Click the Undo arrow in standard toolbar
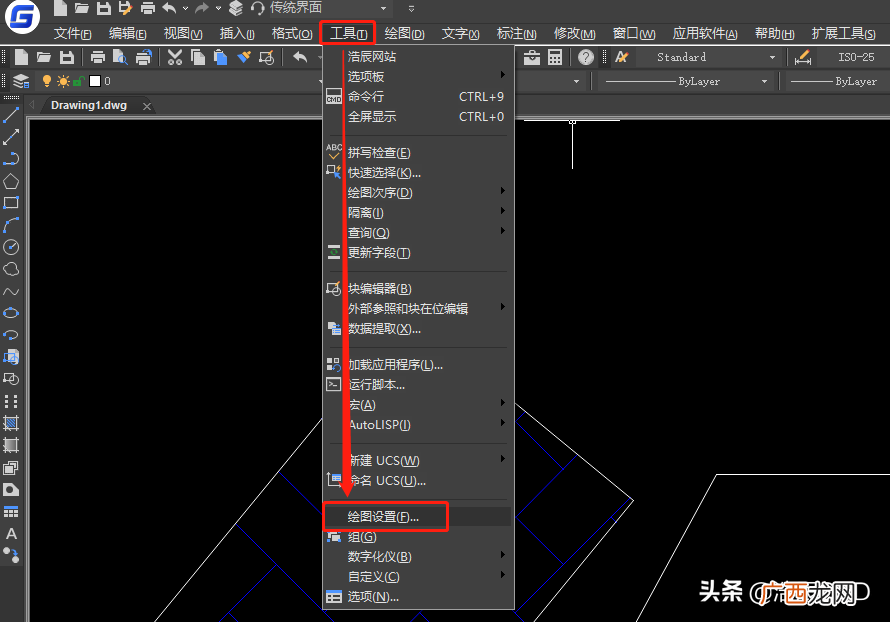 coord(300,57)
